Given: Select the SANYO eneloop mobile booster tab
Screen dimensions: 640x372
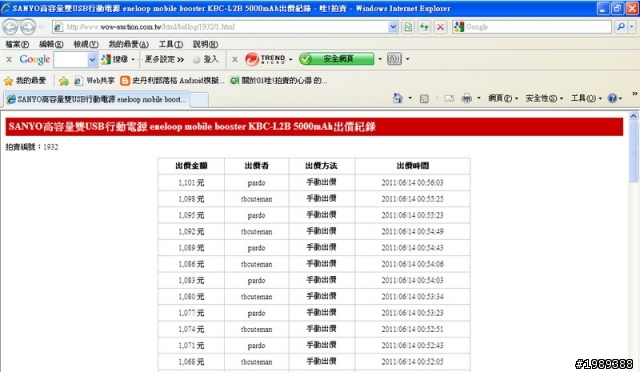Looking at the screenshot, I should (96, 99).
